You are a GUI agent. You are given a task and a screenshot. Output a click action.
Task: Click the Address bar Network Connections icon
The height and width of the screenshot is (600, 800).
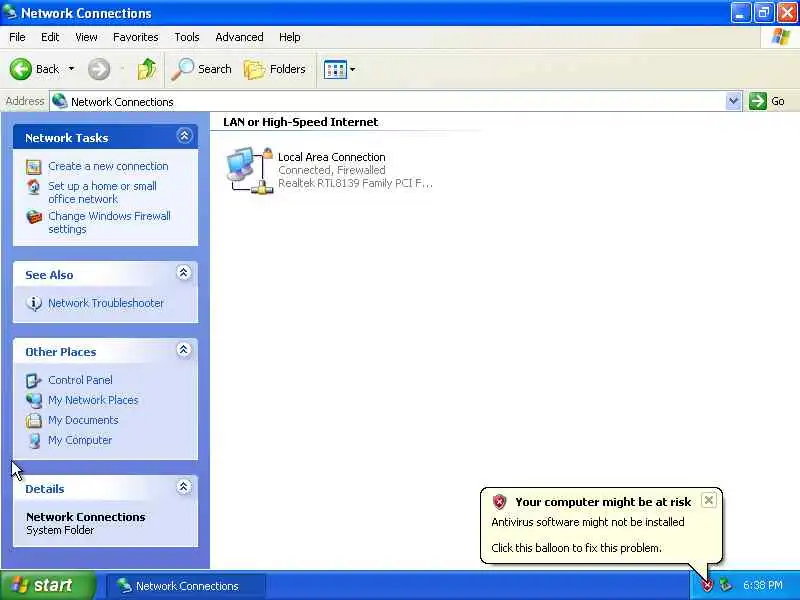[60, 101]
